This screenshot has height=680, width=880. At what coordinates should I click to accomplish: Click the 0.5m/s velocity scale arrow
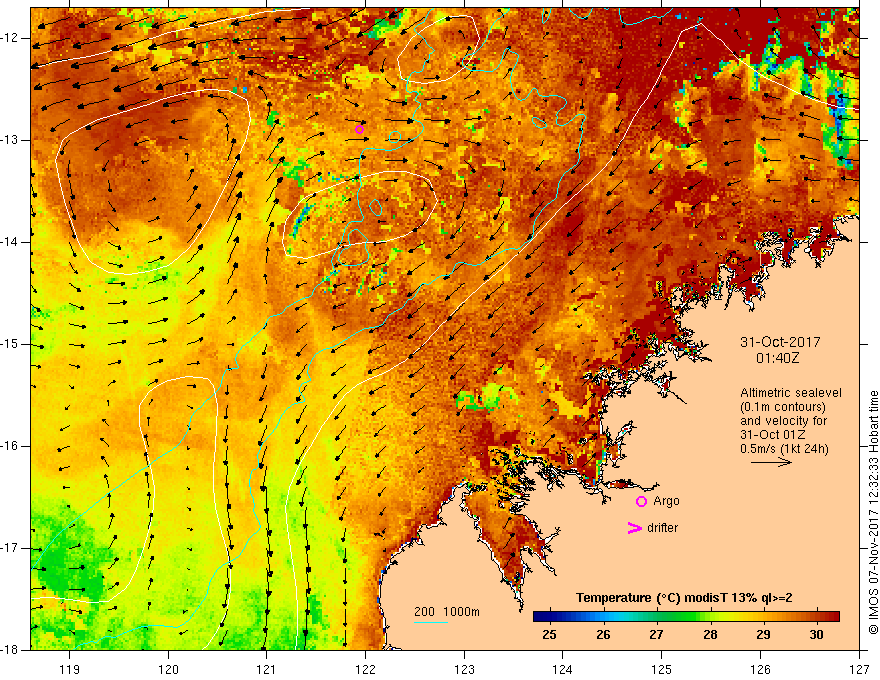pos(771,462)
